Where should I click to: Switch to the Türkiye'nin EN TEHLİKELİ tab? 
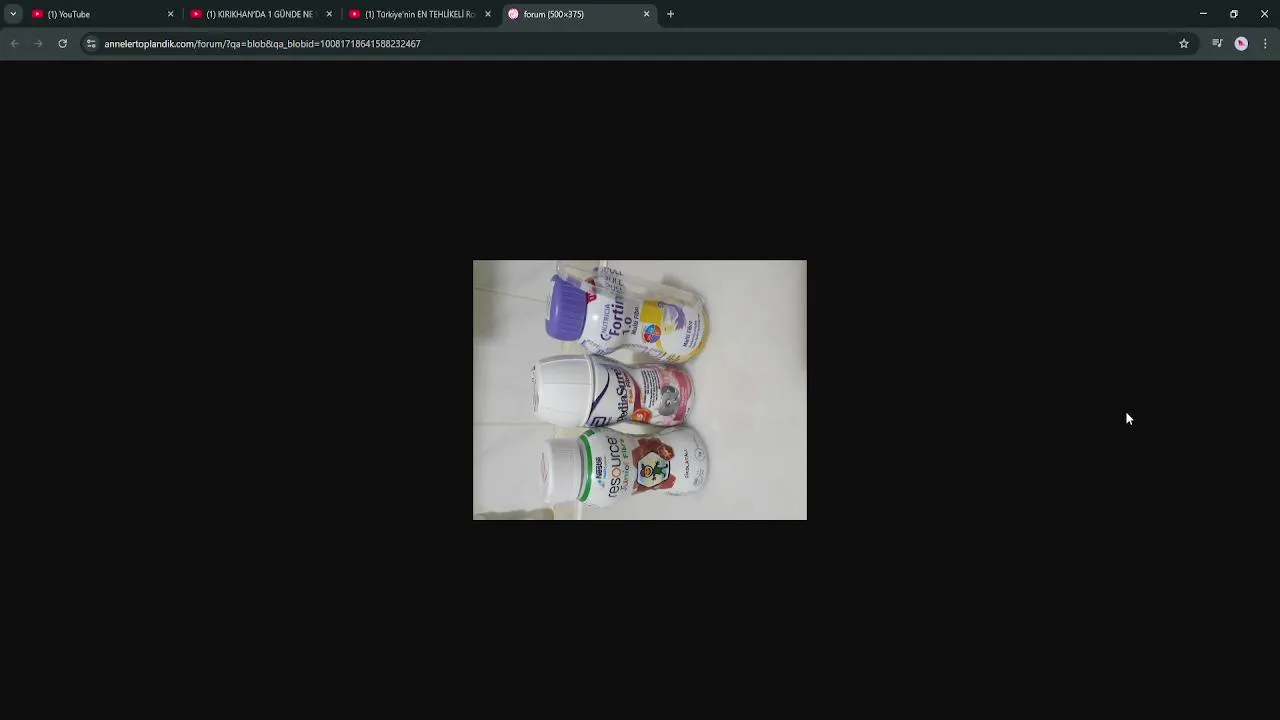pos(421,14)
